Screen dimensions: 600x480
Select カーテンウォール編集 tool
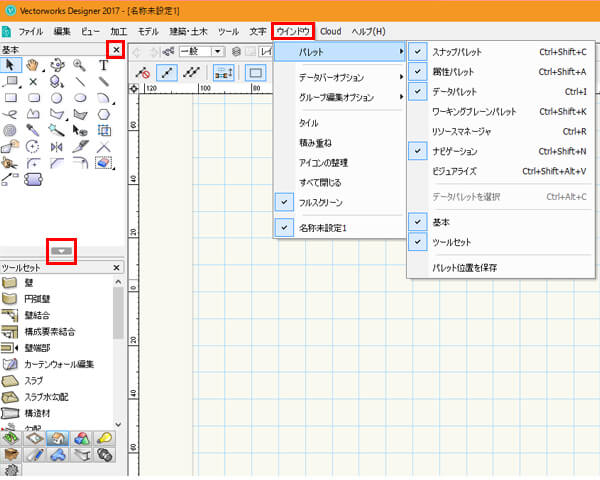57,364
